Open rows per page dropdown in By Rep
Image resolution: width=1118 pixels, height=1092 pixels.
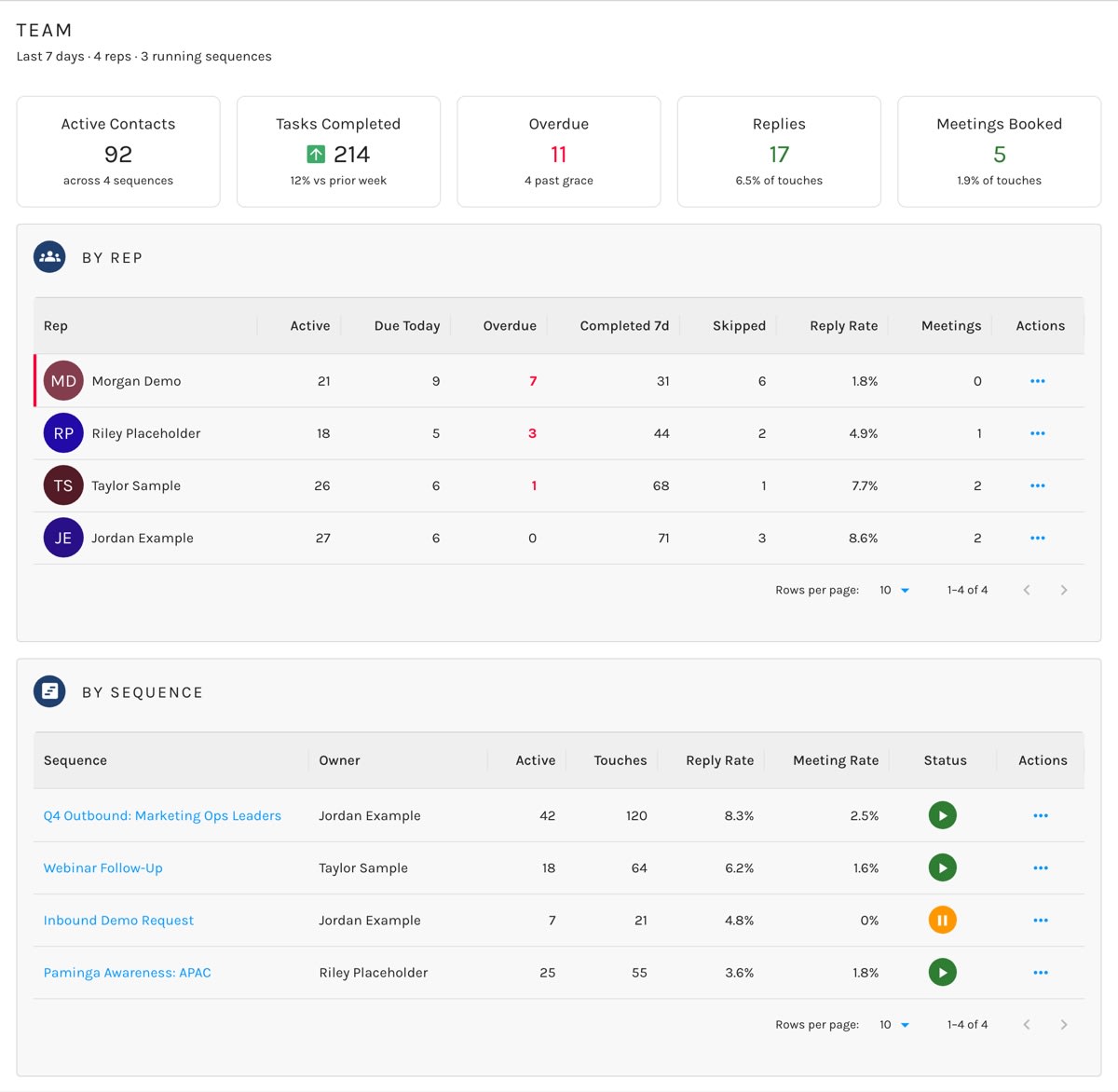894,590
